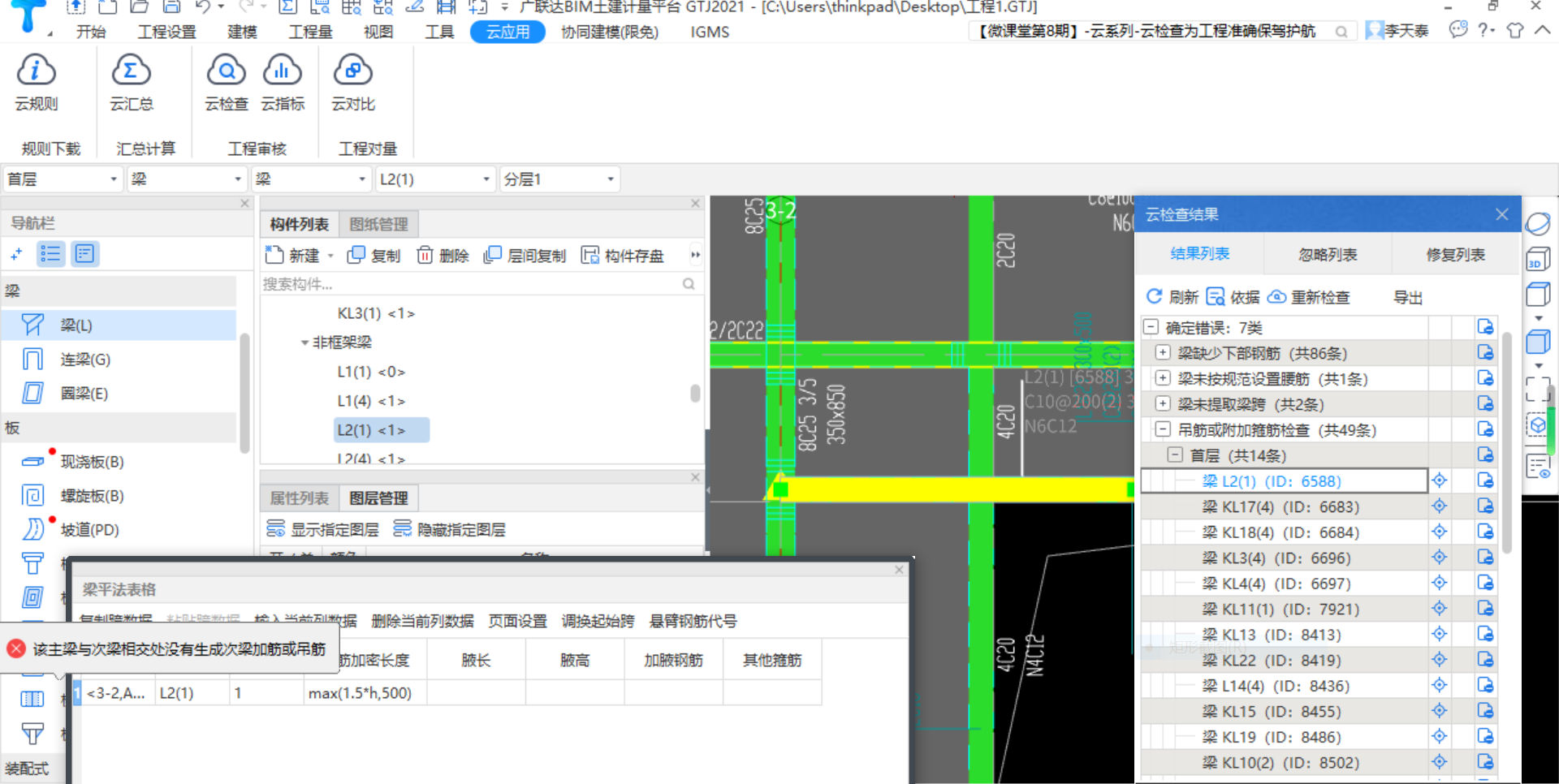Click document icon on KL3(4) row
The image size is (1559, 784).
1486,558
